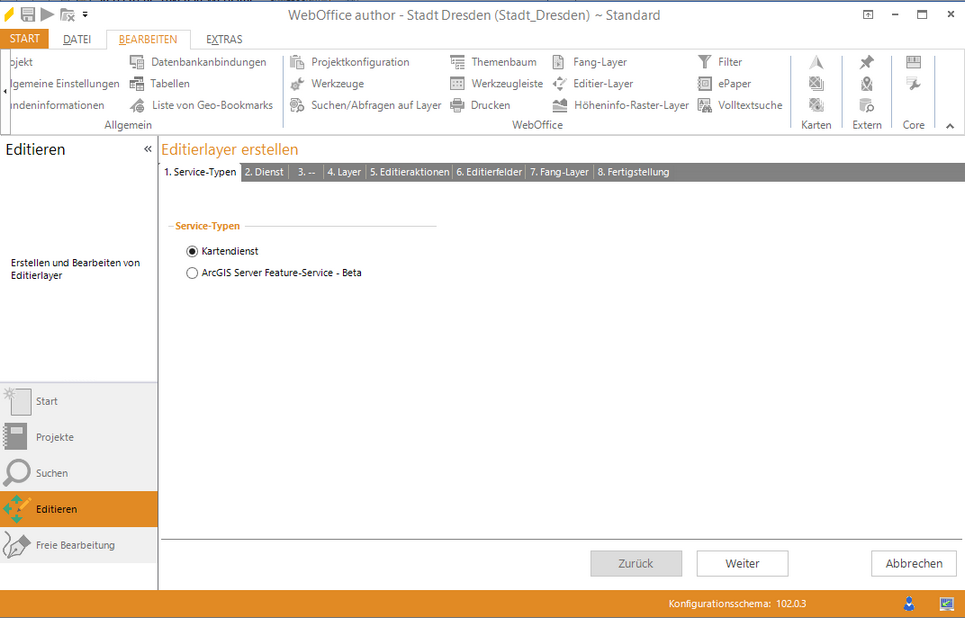This screenshot has width=965, height=618.
Task: Open the quick access toolbar customize dropdown
Action: coord(85,14)
